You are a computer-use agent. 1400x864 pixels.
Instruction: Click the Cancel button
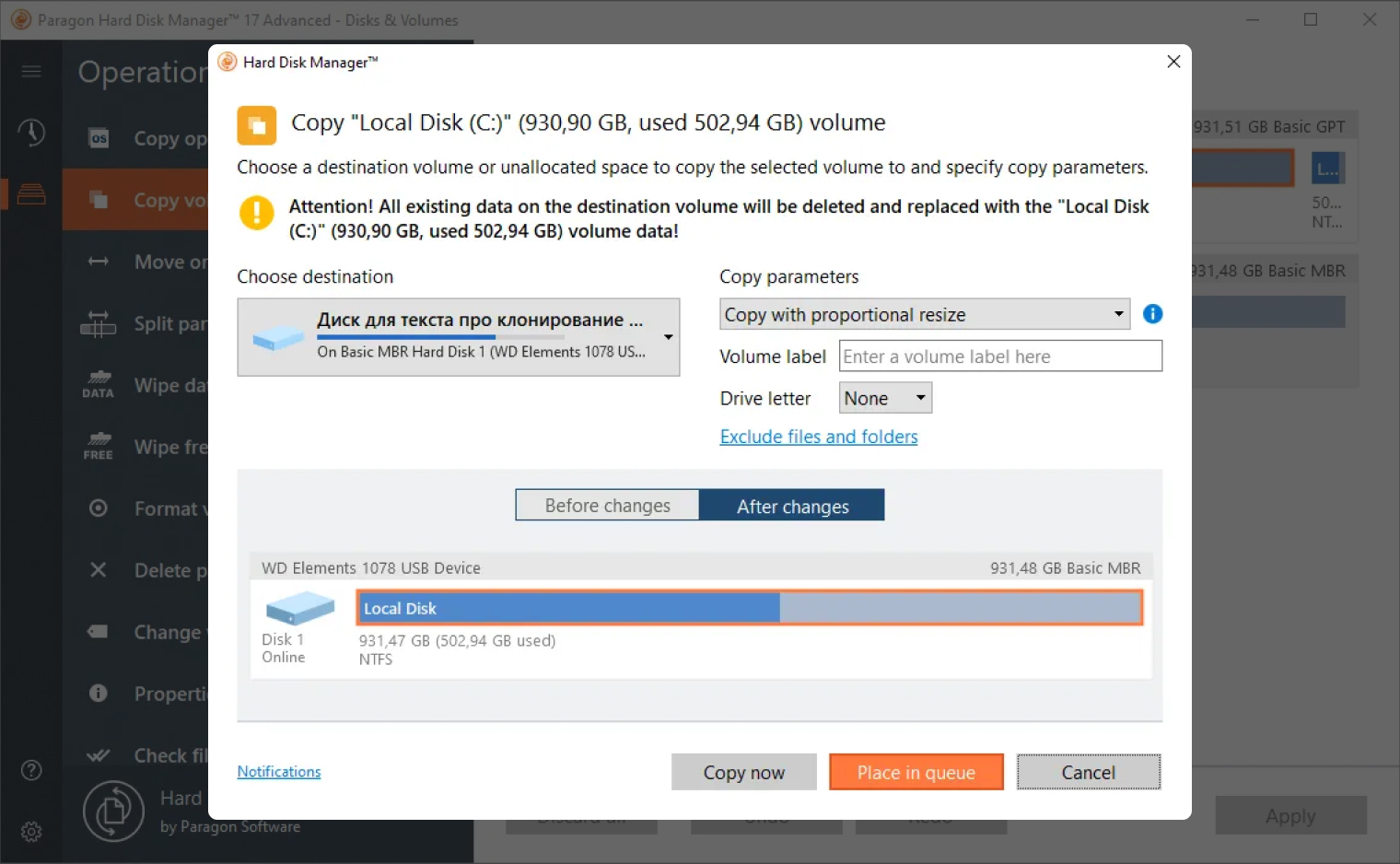click(x=1089, y=772)
